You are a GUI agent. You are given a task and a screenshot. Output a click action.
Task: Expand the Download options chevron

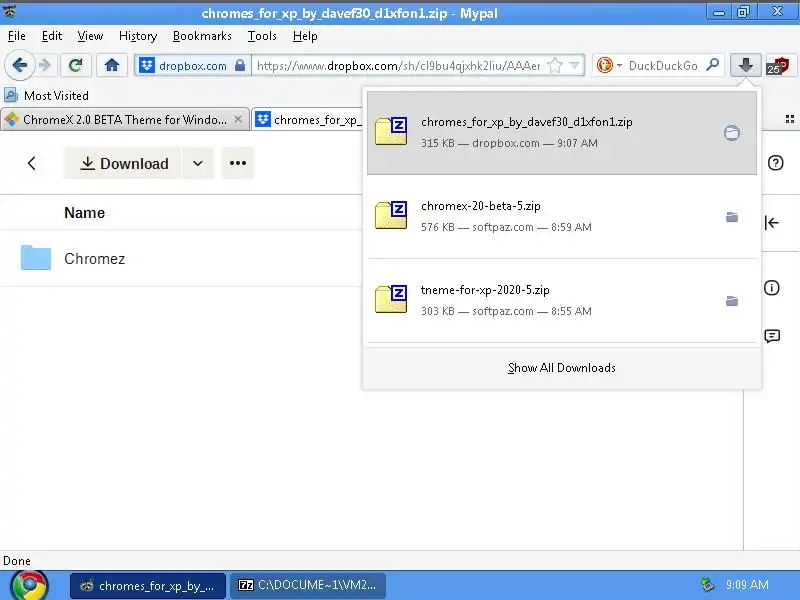(197, 163)
